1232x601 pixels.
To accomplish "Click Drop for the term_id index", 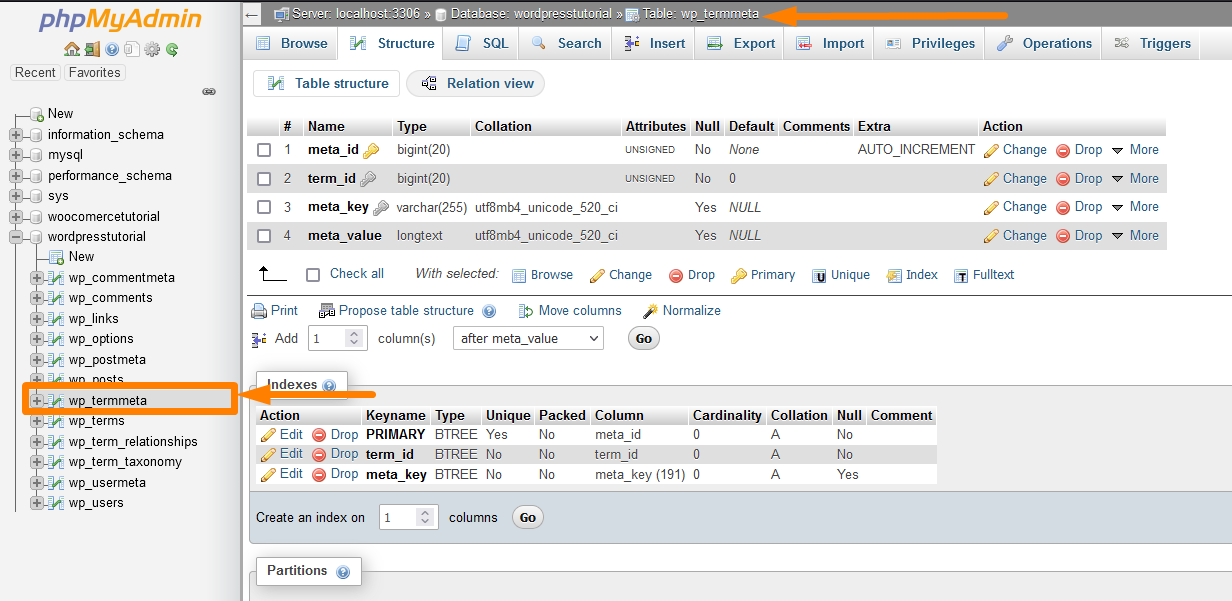I will tap(335, 455).
